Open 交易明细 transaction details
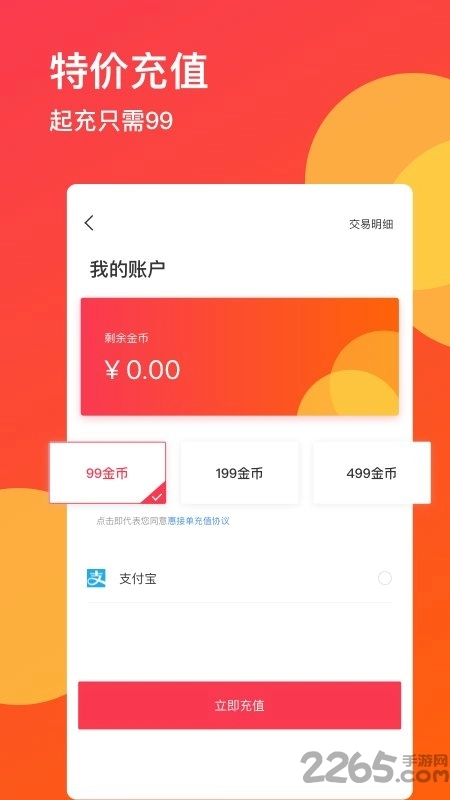 pos(371,224)
